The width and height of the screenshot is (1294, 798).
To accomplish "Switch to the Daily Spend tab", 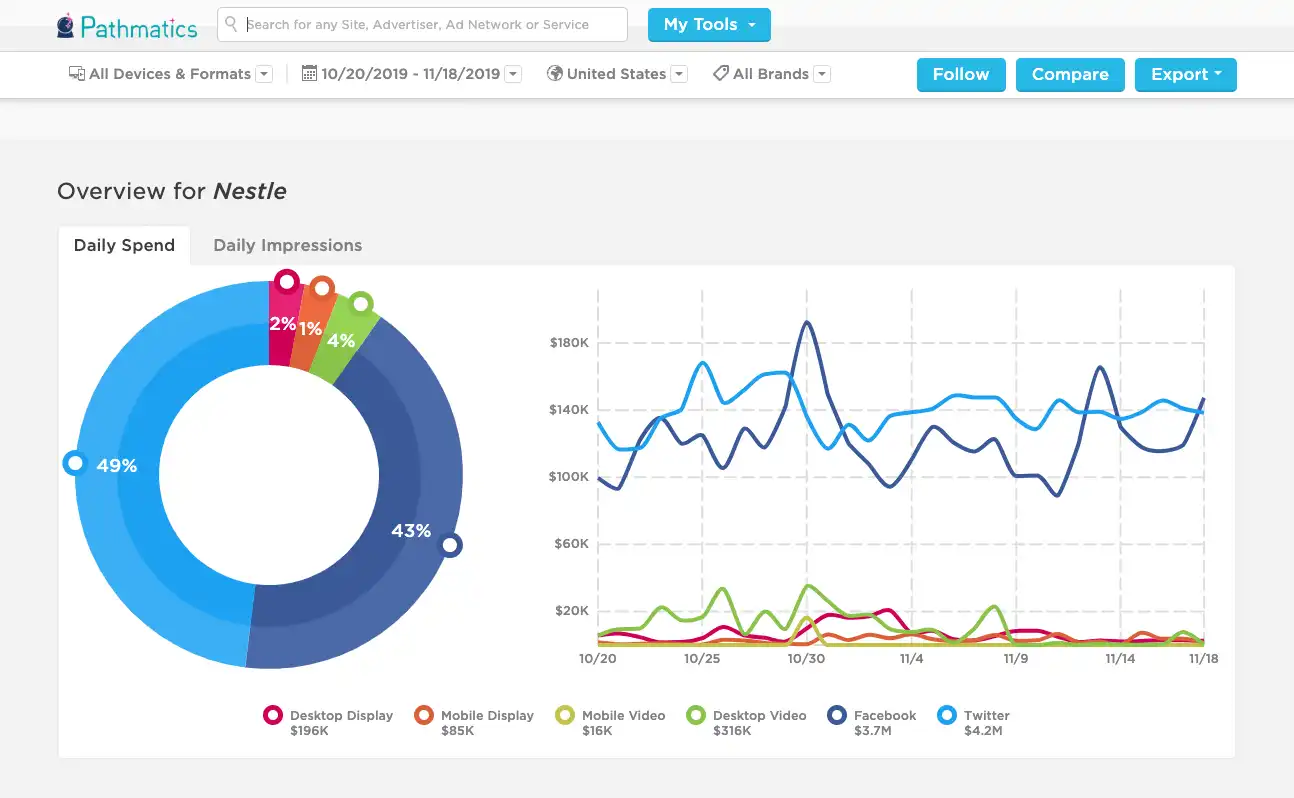I will [124, 245].
